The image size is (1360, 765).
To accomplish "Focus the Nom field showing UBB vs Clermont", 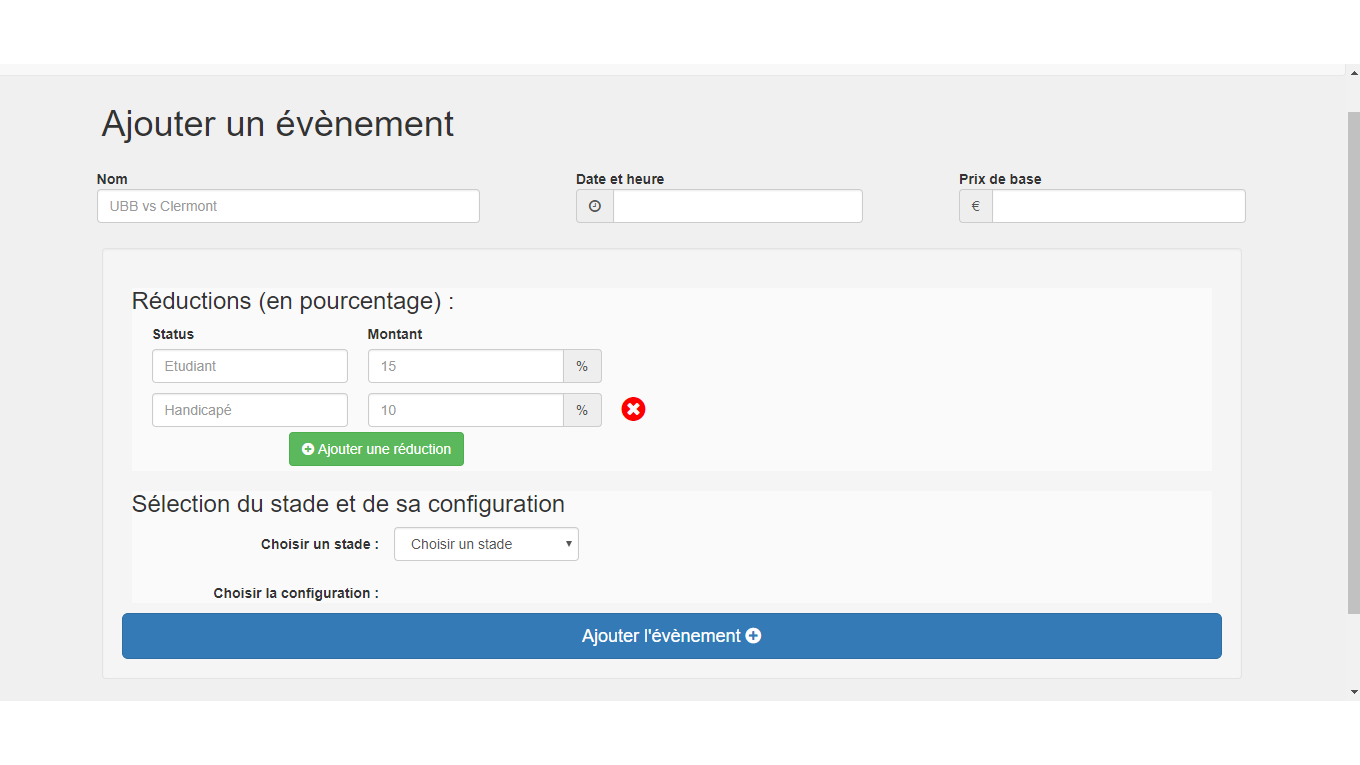I will (288, 206).
